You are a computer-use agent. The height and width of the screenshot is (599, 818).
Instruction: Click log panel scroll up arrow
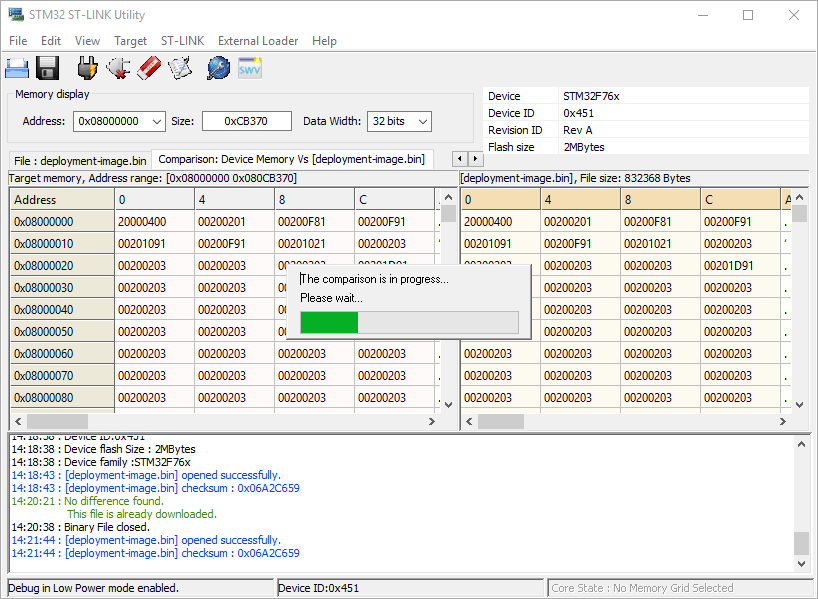801,445
